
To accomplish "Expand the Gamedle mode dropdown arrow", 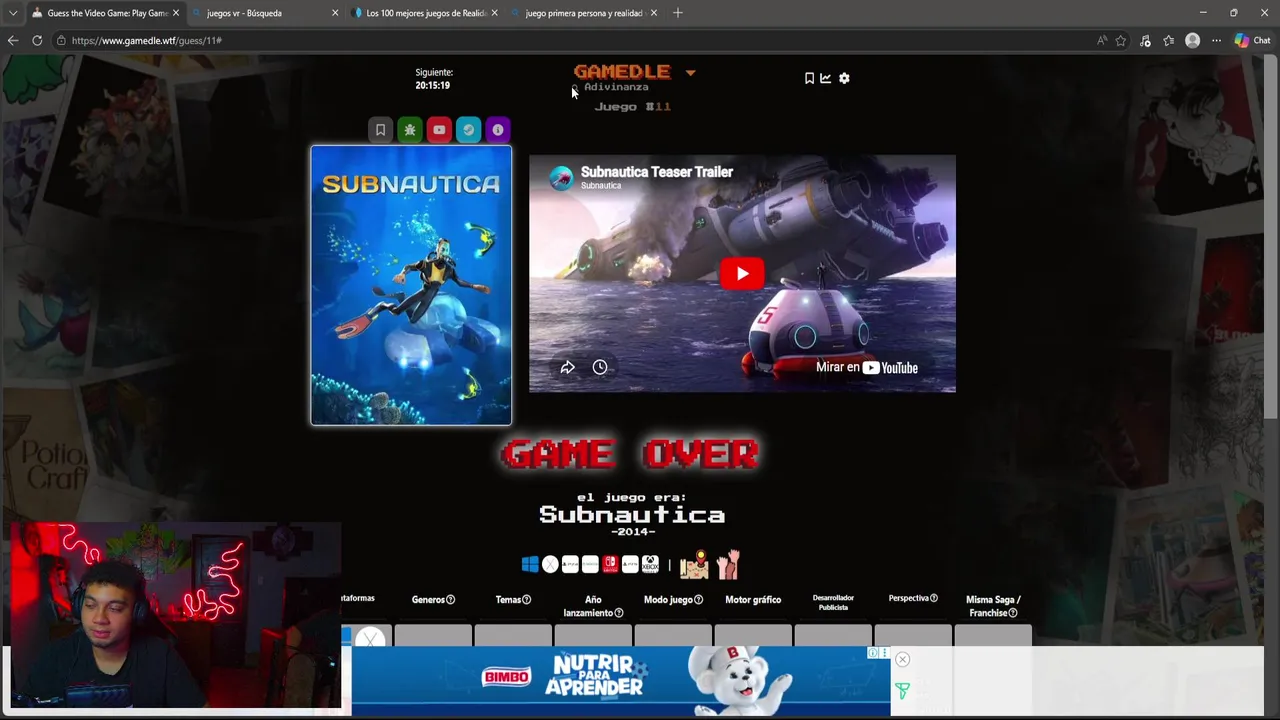I will [x=690, y=72].
